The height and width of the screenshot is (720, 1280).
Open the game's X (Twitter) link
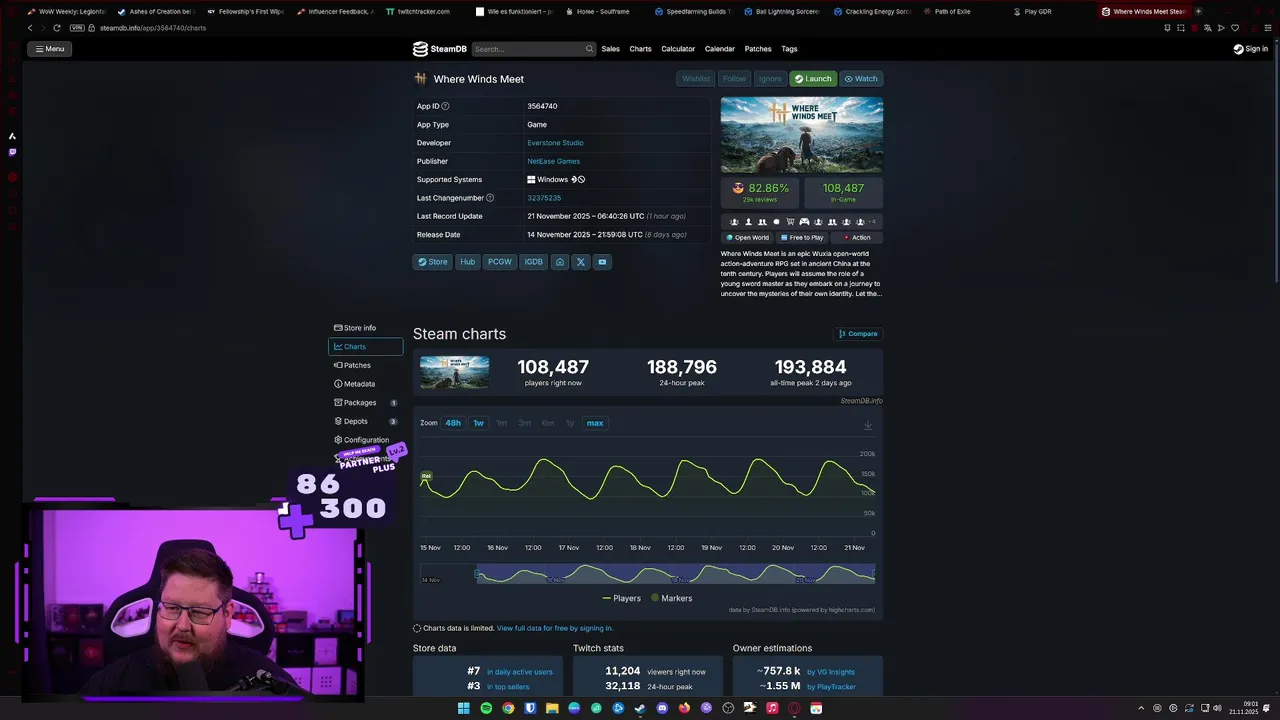coord(581,262)
